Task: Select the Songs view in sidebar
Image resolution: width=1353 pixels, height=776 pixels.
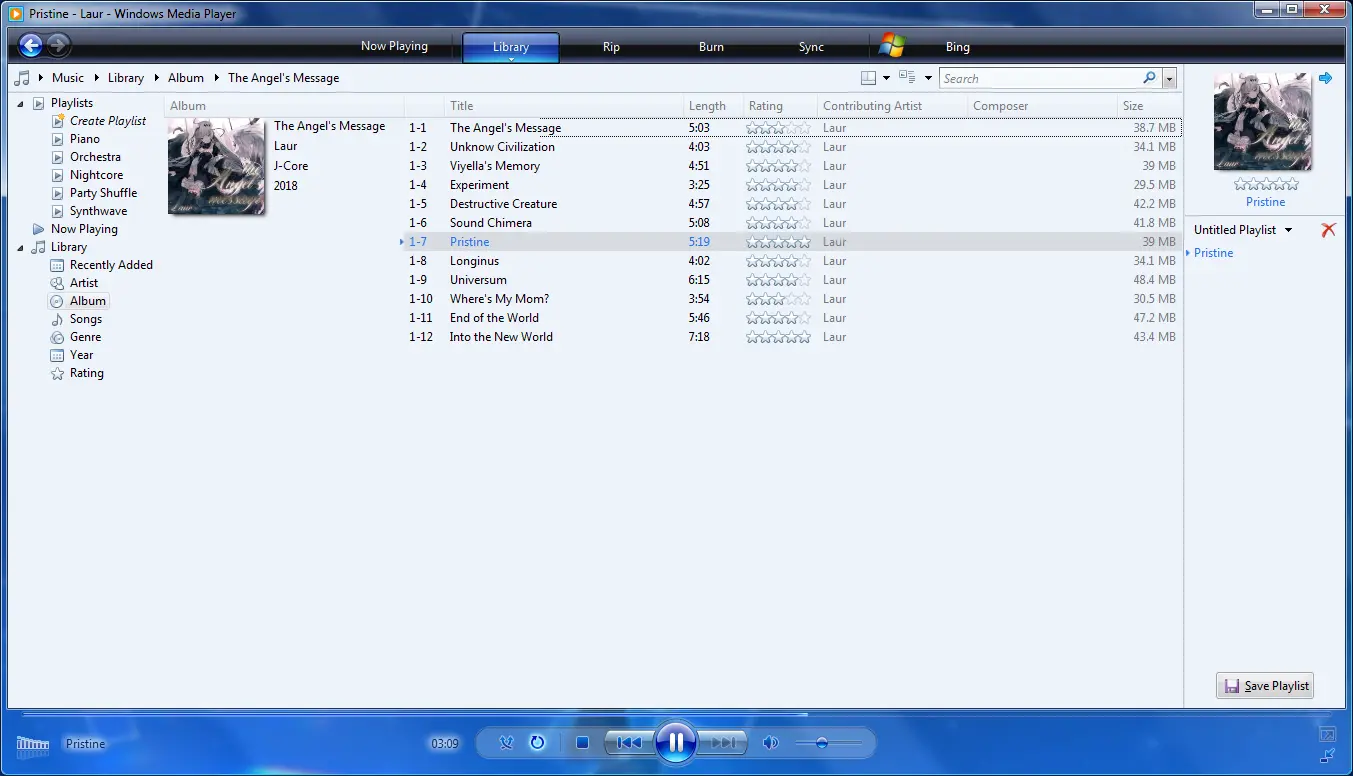Action: click(x=86, y=319)
